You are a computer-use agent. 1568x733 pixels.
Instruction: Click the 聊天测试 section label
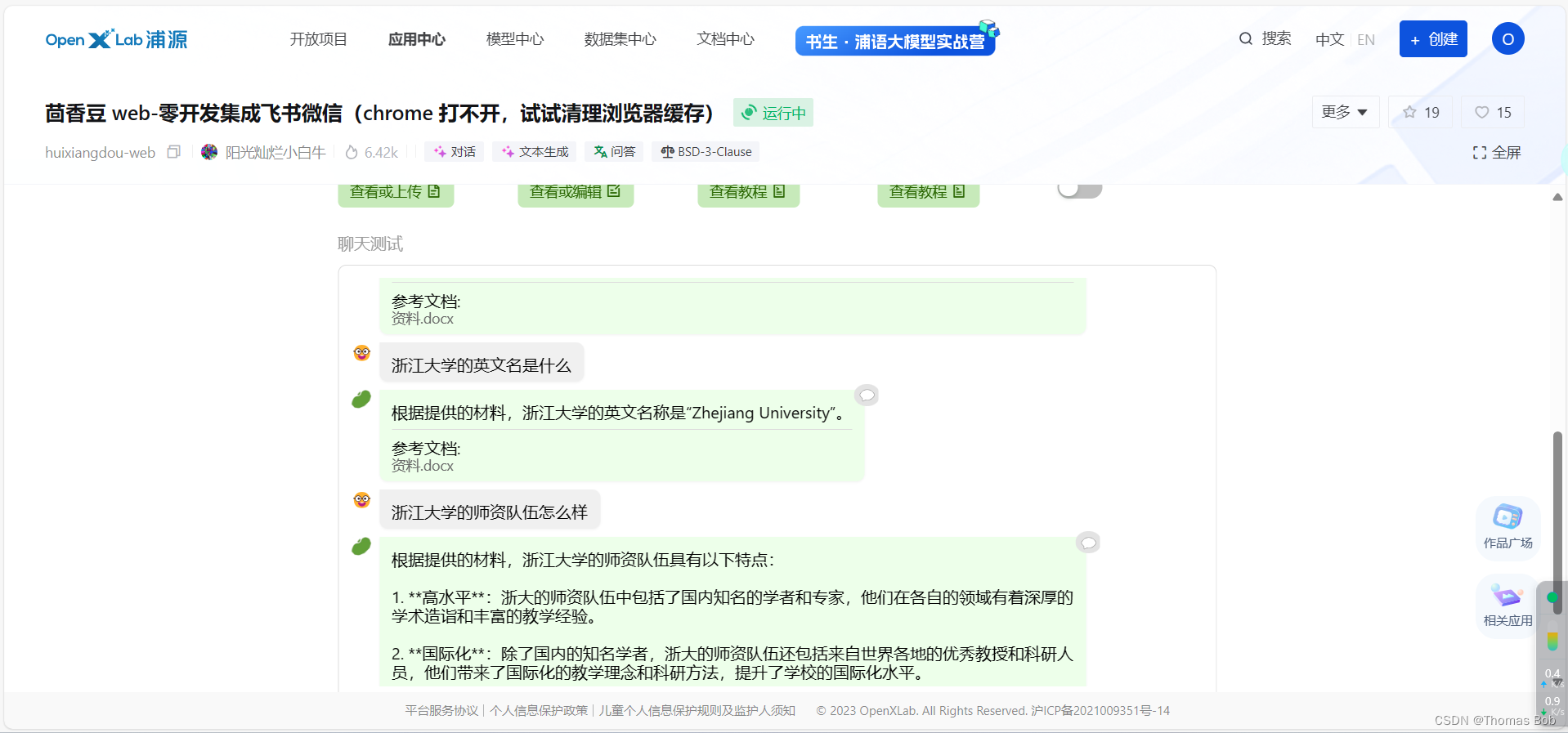point(370,244)
